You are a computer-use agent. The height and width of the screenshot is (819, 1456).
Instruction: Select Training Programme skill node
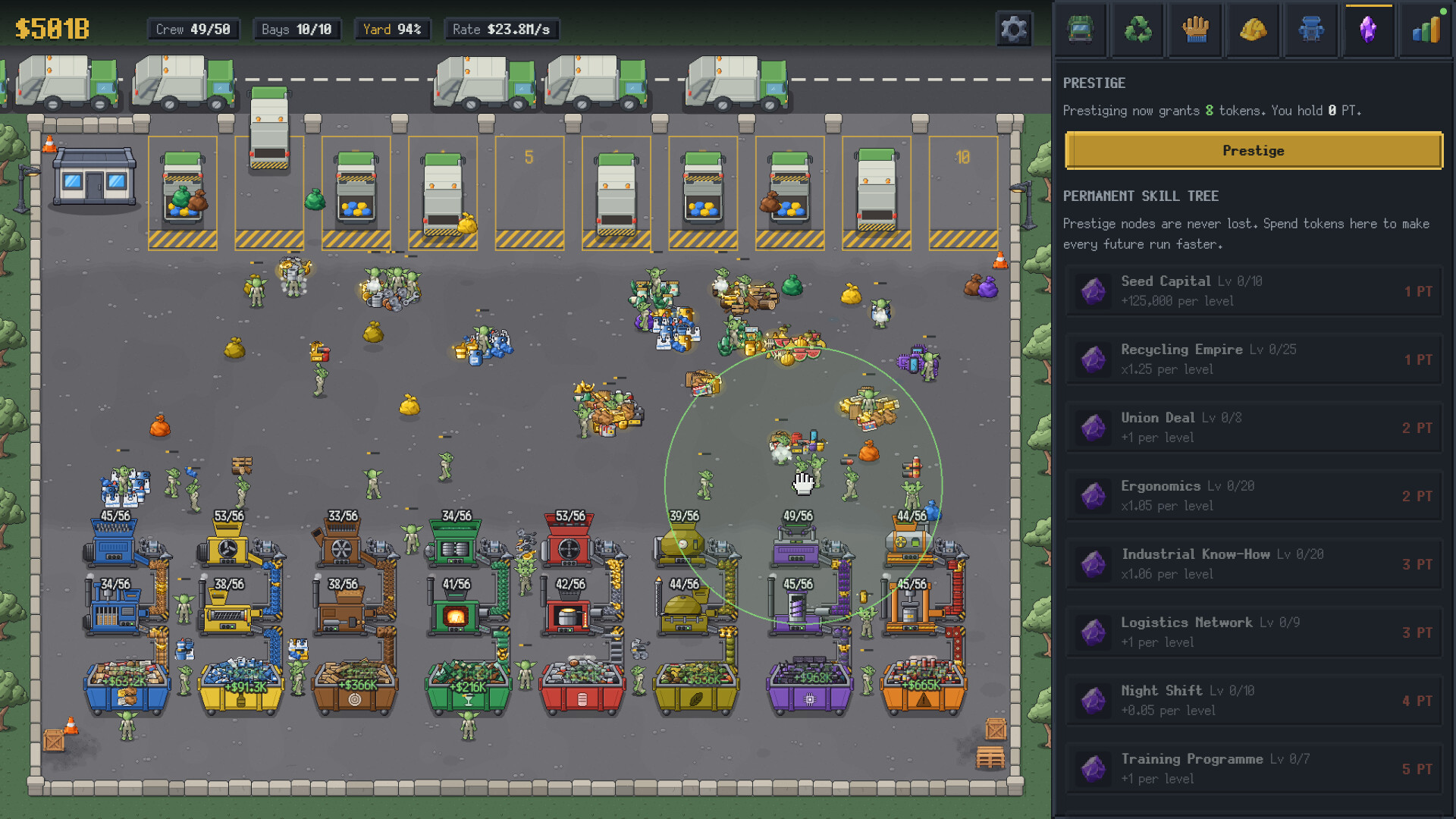tap(1253, 769)
